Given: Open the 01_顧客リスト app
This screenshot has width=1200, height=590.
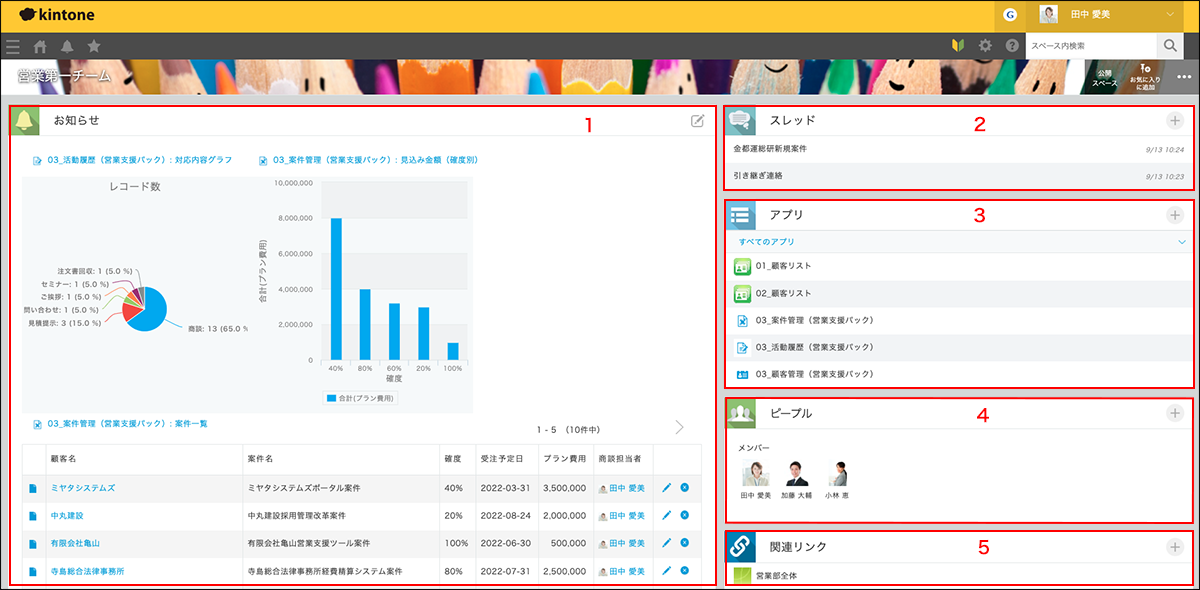Looking at the screenshot, I should [783, 267].
